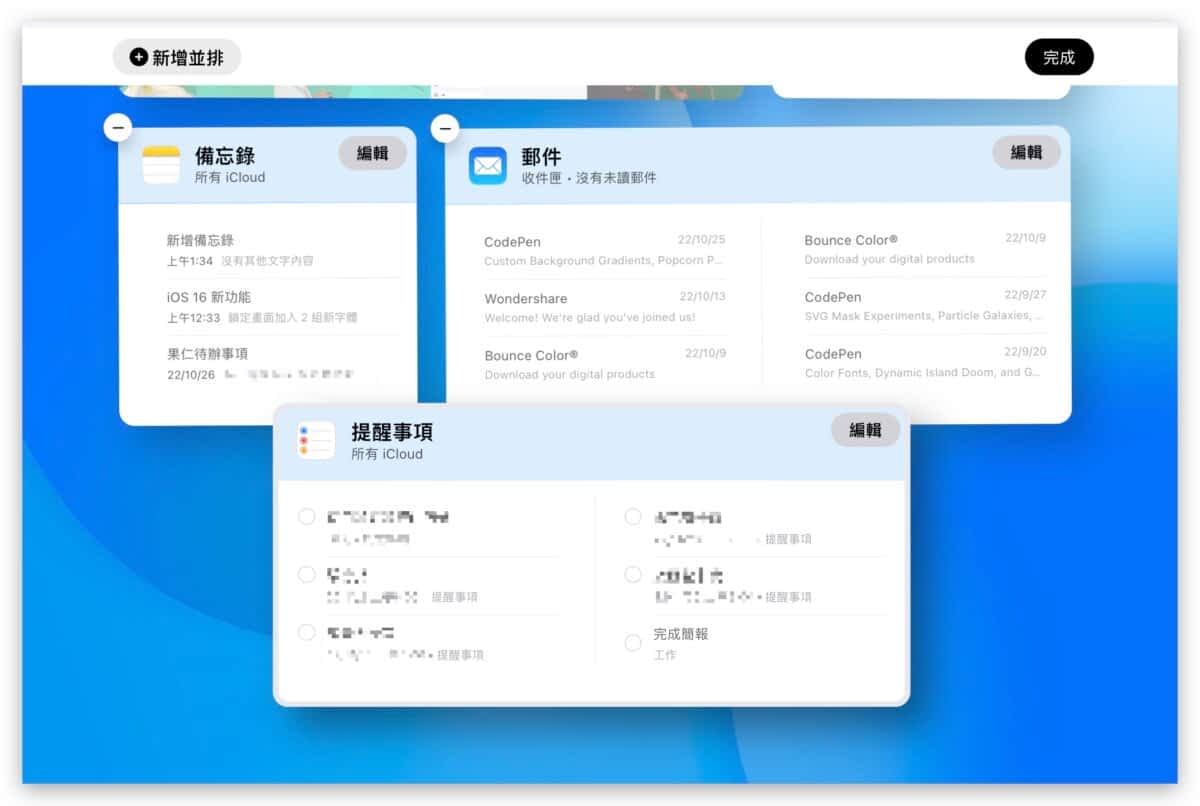Viewport: 1200px width, 806px height.
Task: Click the 新增並排 add tile button
Action: [x=177, y=57]
